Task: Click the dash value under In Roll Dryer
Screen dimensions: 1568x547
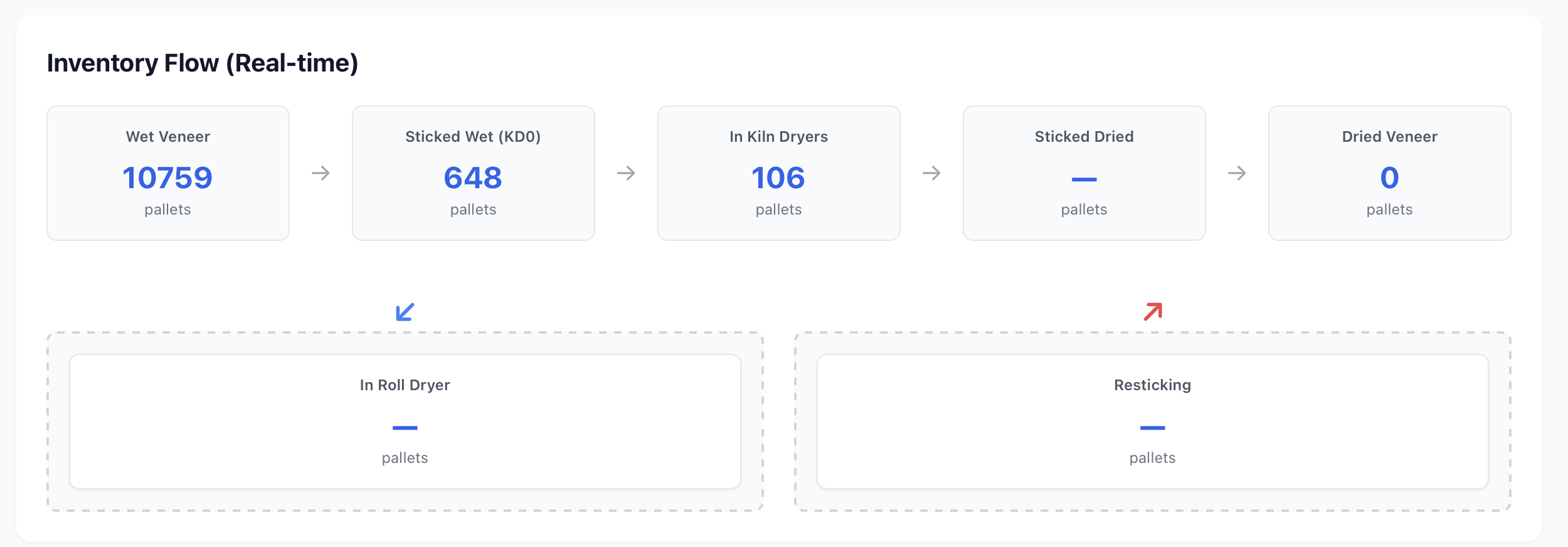Action: (405, 428)
